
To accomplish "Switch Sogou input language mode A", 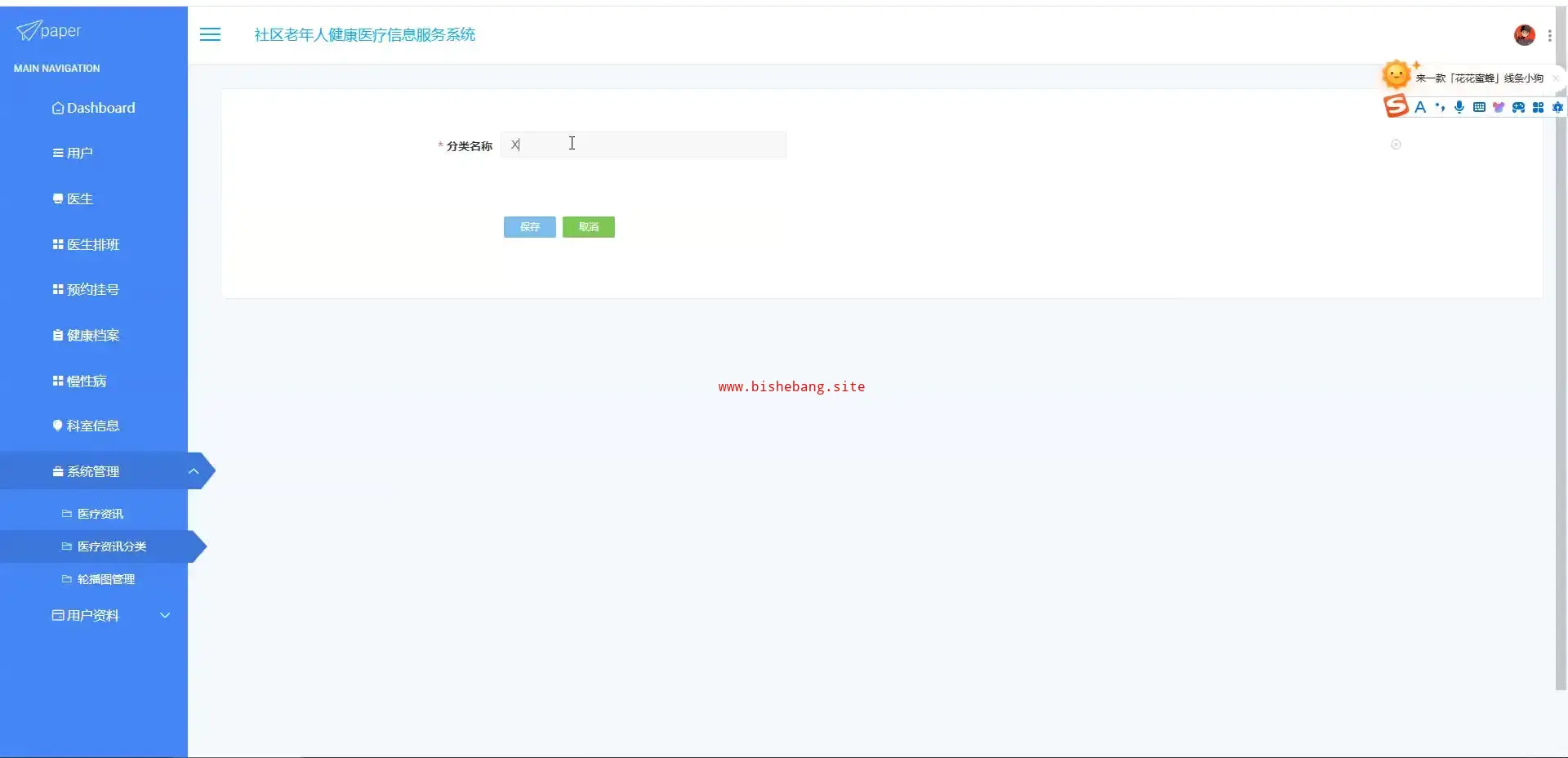I will point(1420,107).
